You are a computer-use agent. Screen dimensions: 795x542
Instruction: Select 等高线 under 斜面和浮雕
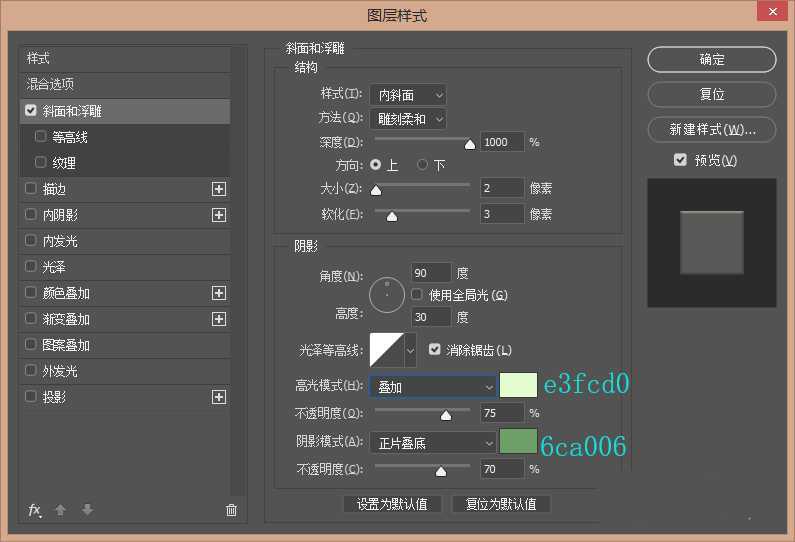[70, 137]
